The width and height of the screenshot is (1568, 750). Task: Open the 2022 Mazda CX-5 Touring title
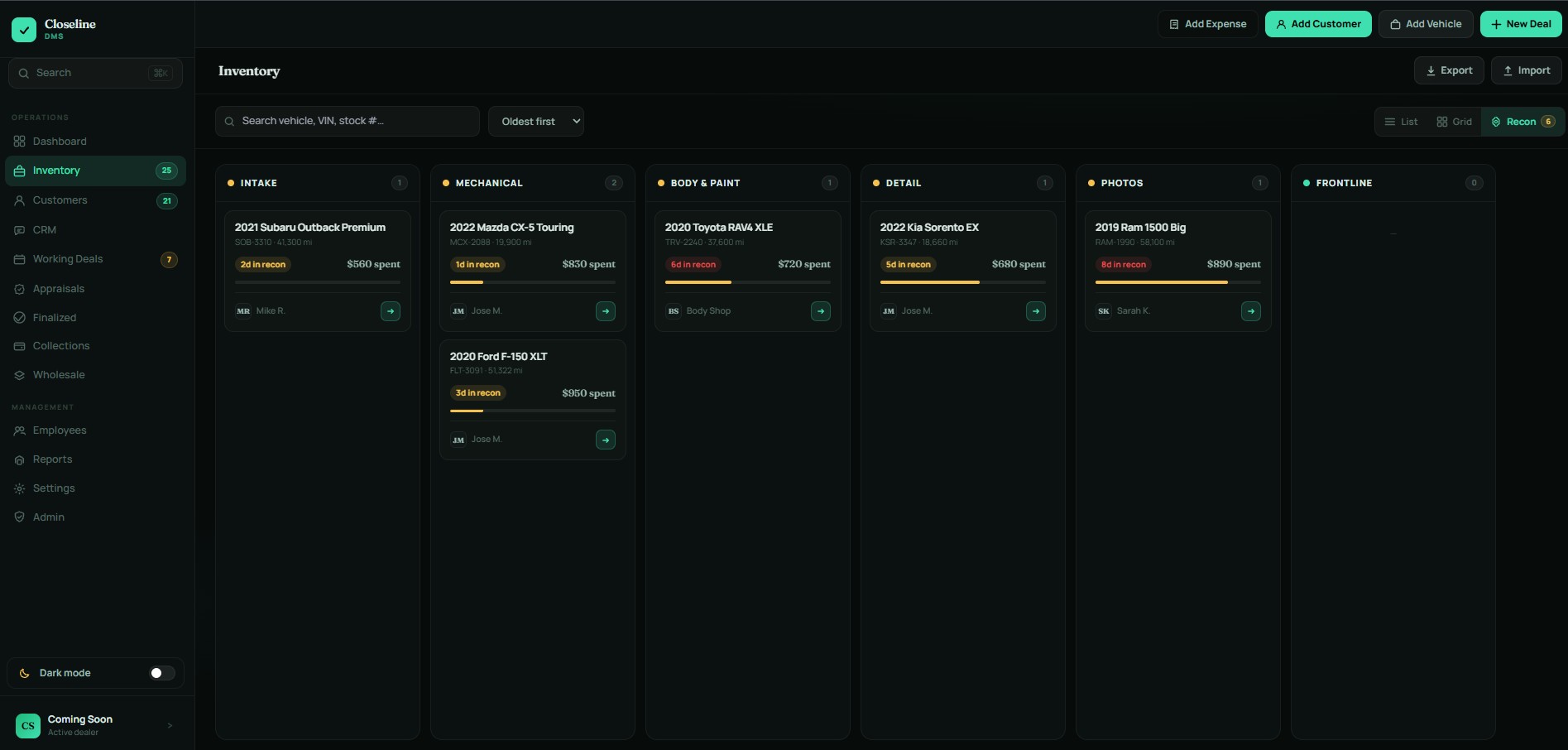pyautogui.click(x=511, y=228)
